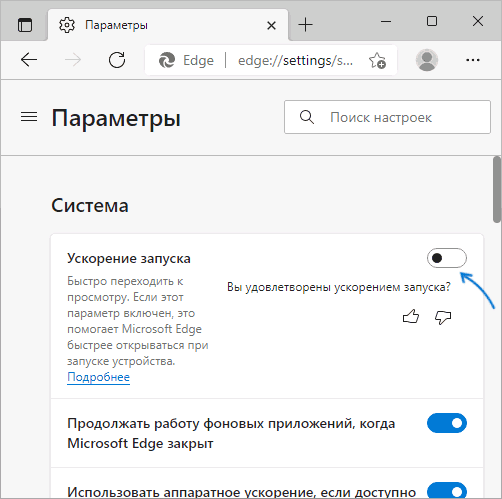Add page to favorites star icon

click(x=377, y=60)
